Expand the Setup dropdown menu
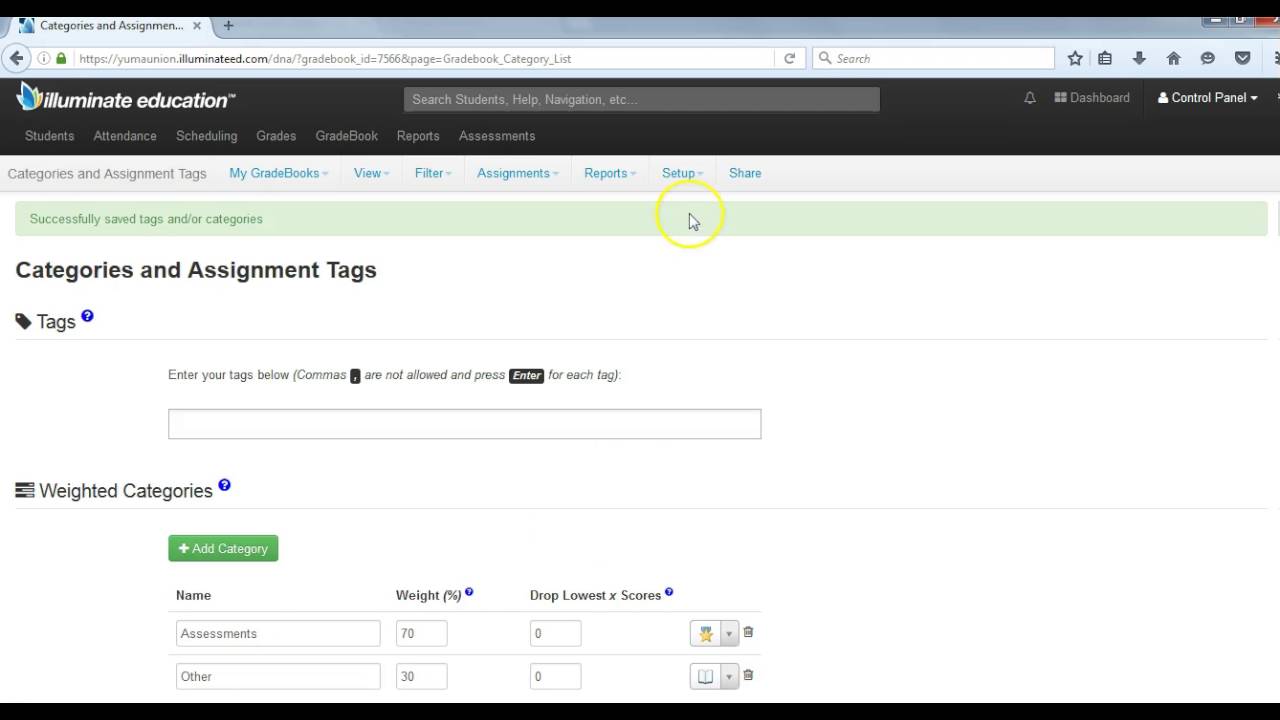The height and width of the screenshot is (720, 1280). [682, 173]
